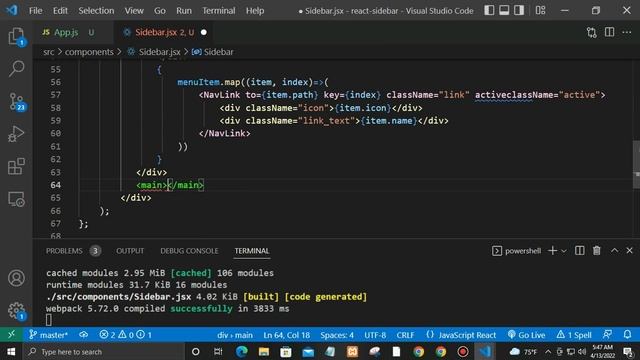Open the Run menu
640x360 pixels.
click(x=184, y=11)
